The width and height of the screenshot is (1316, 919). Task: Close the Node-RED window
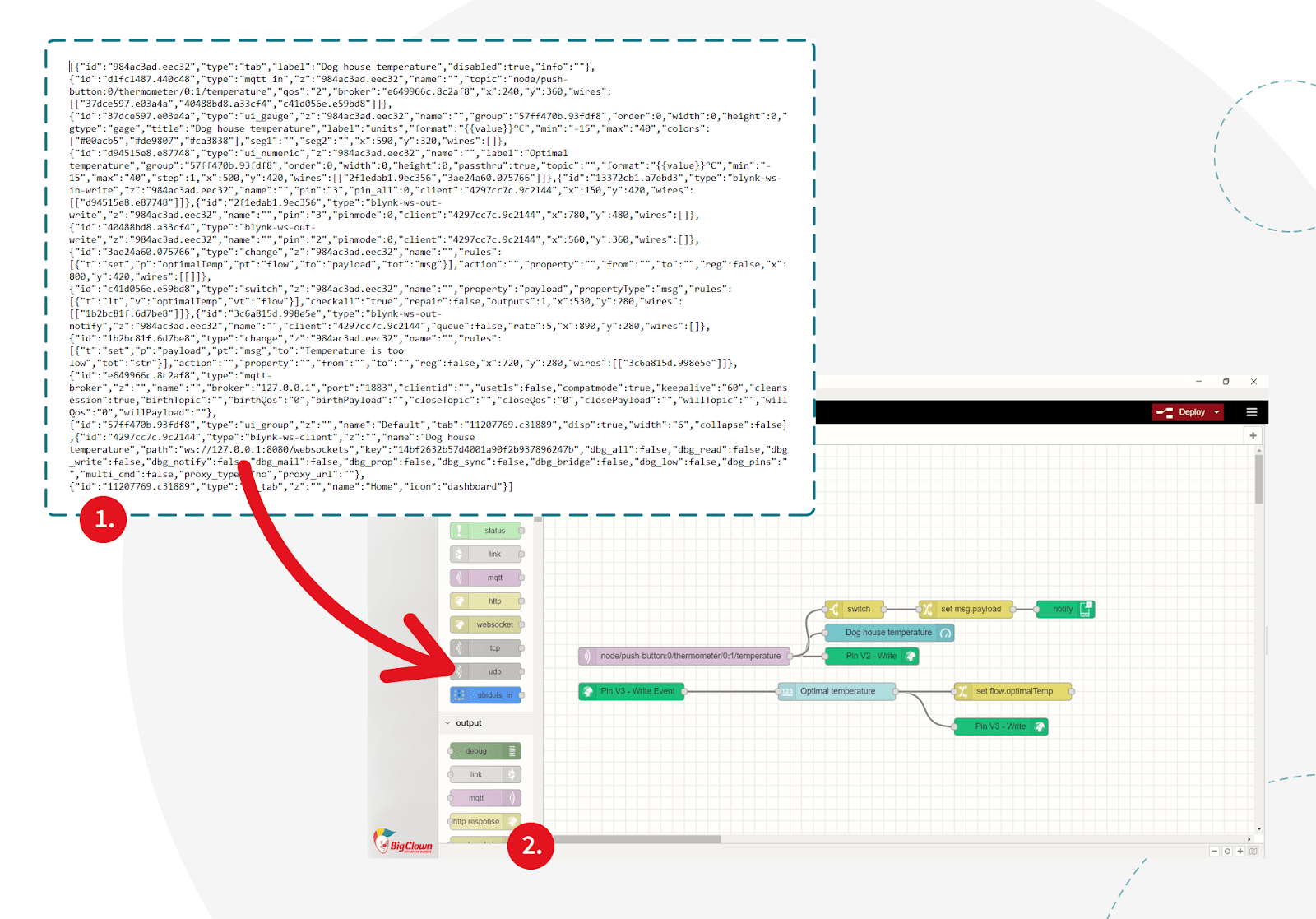(1253, 382)
